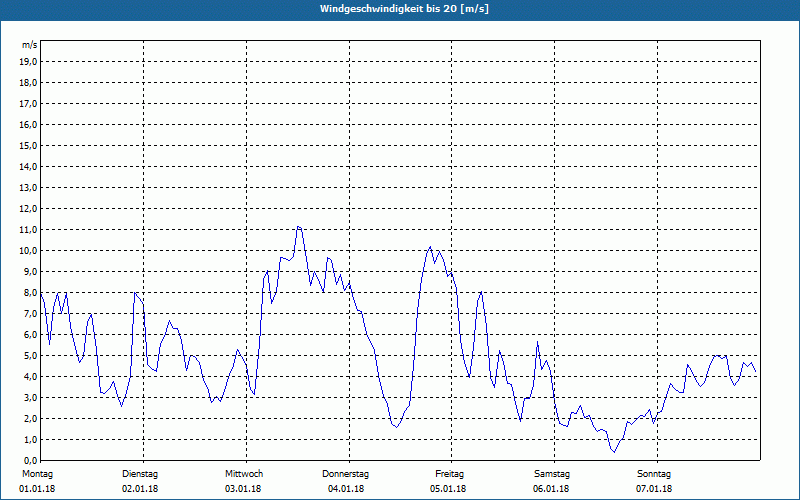Viewport: 800px width, 500px height.
Task: Select the 1,0 y-axis value
Action: (x=31, y=439)
